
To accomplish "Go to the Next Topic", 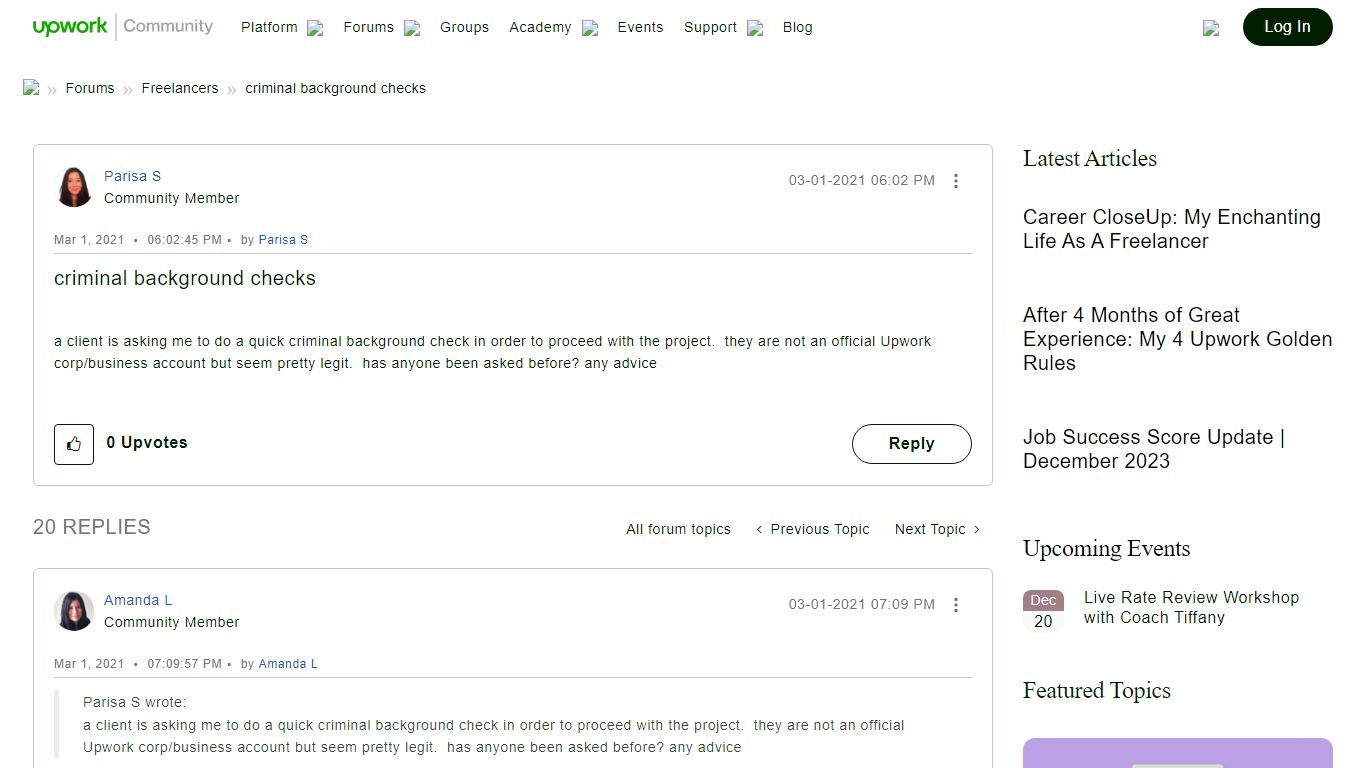I will pos(937,529).
